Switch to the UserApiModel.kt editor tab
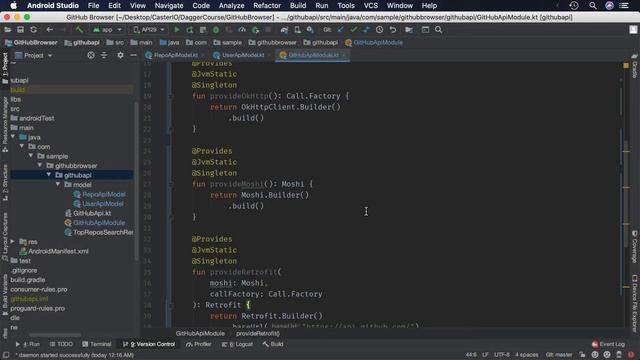 (x=243, y=55)
